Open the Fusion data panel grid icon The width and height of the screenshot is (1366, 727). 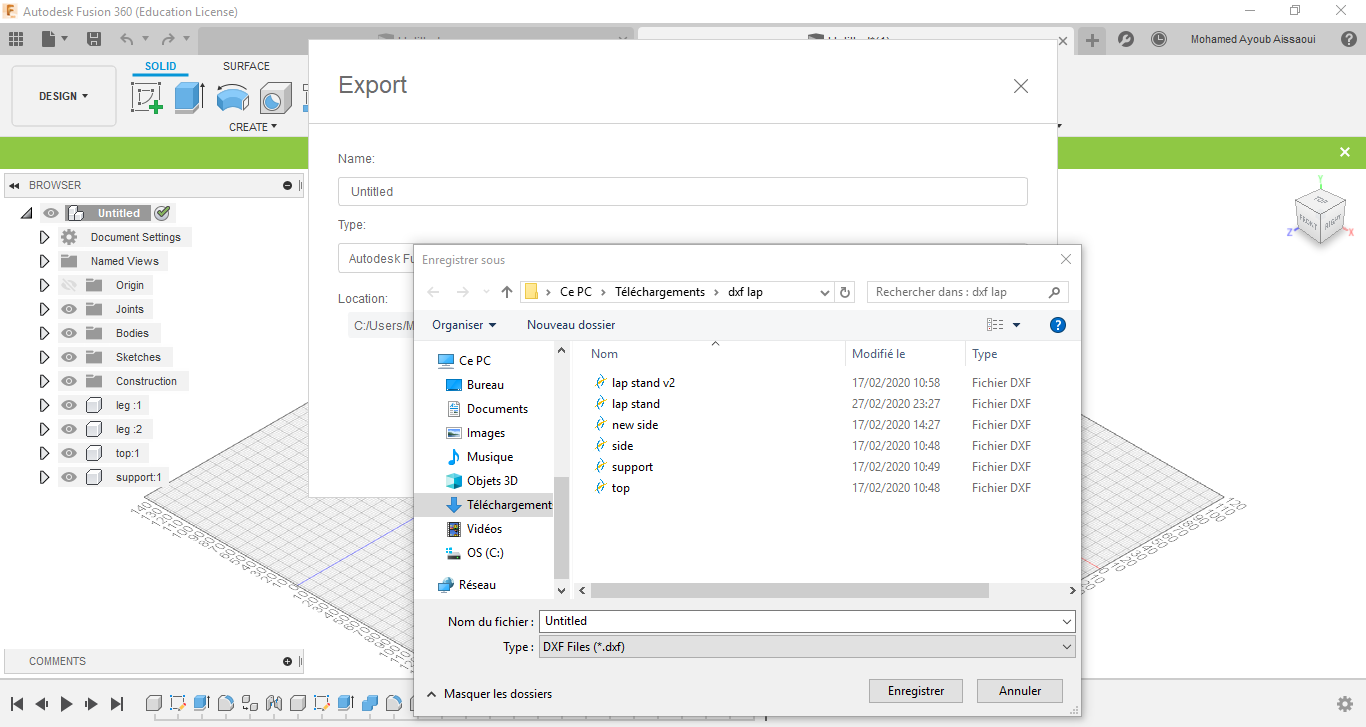click(x=16, y=39)
